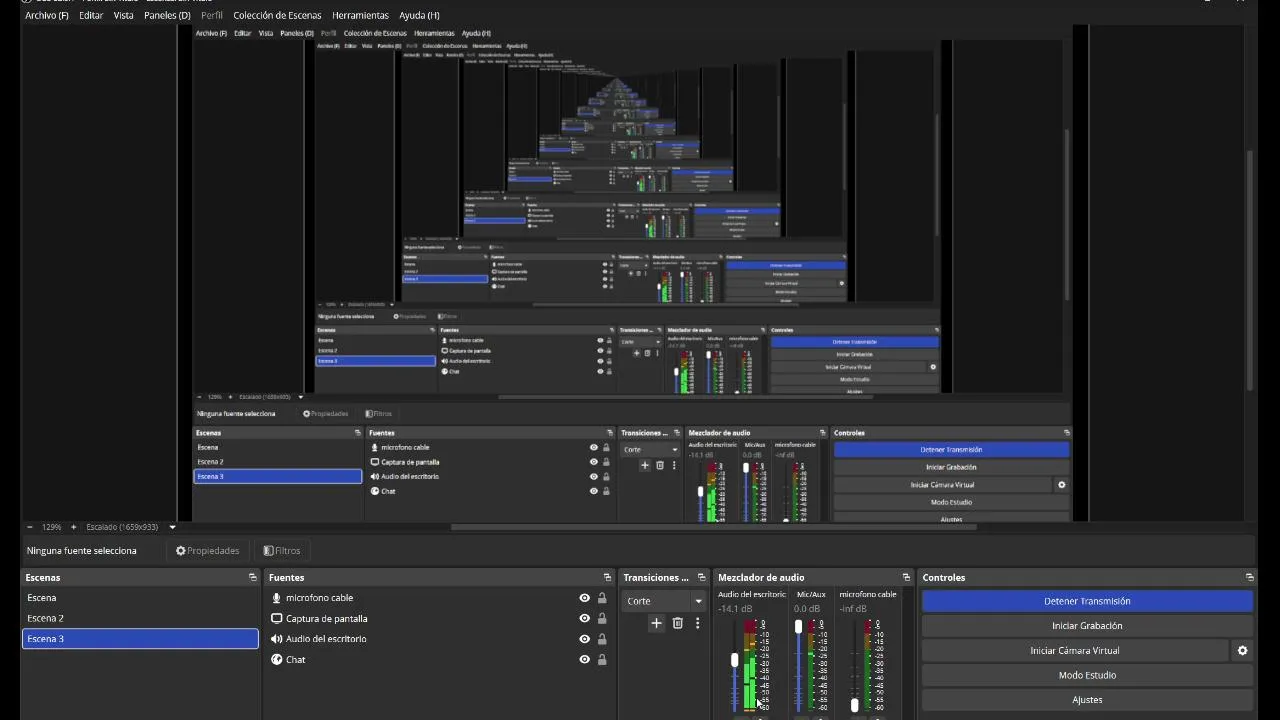Hide the Audio del escritorio source
The image size is (1280, 720).
[x=585, y=639]
